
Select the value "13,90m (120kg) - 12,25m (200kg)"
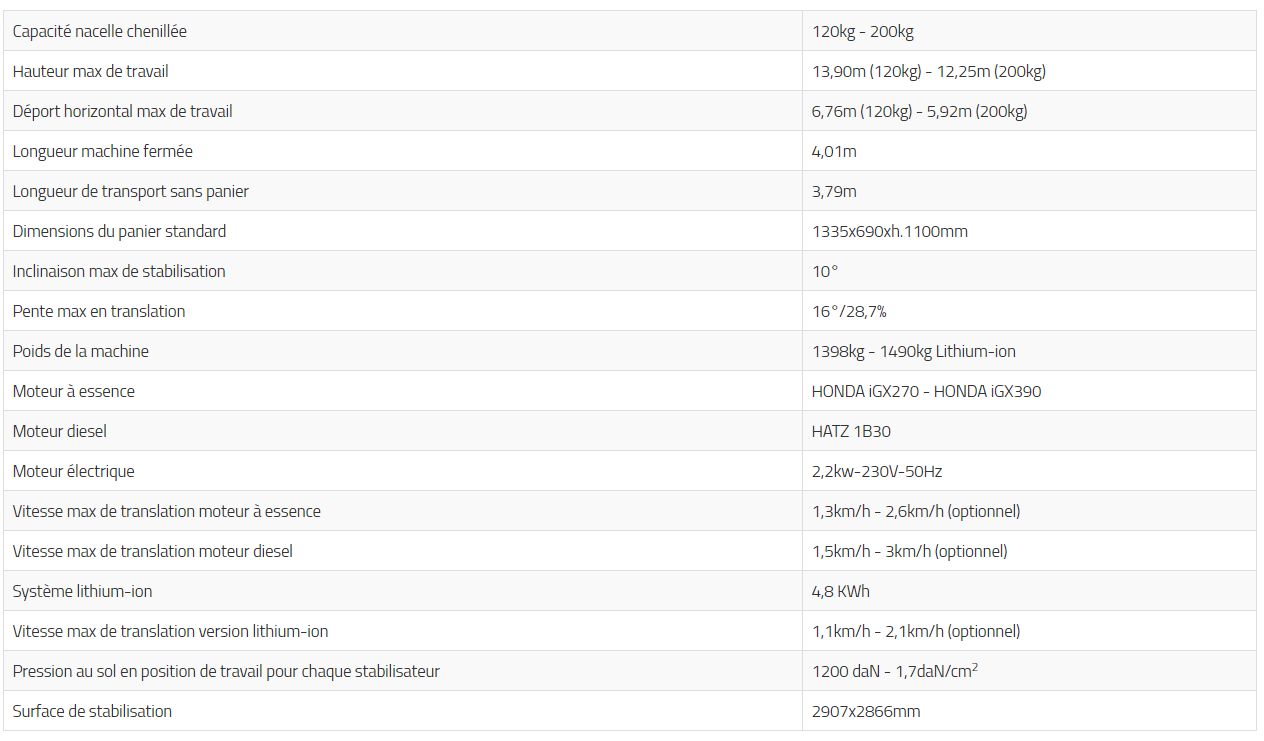coord(929,71)
